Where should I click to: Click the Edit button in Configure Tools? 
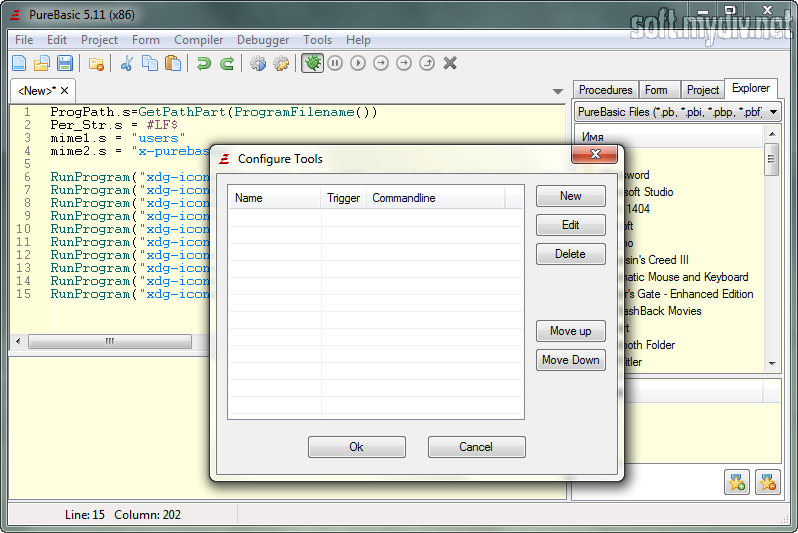point(571,225)
